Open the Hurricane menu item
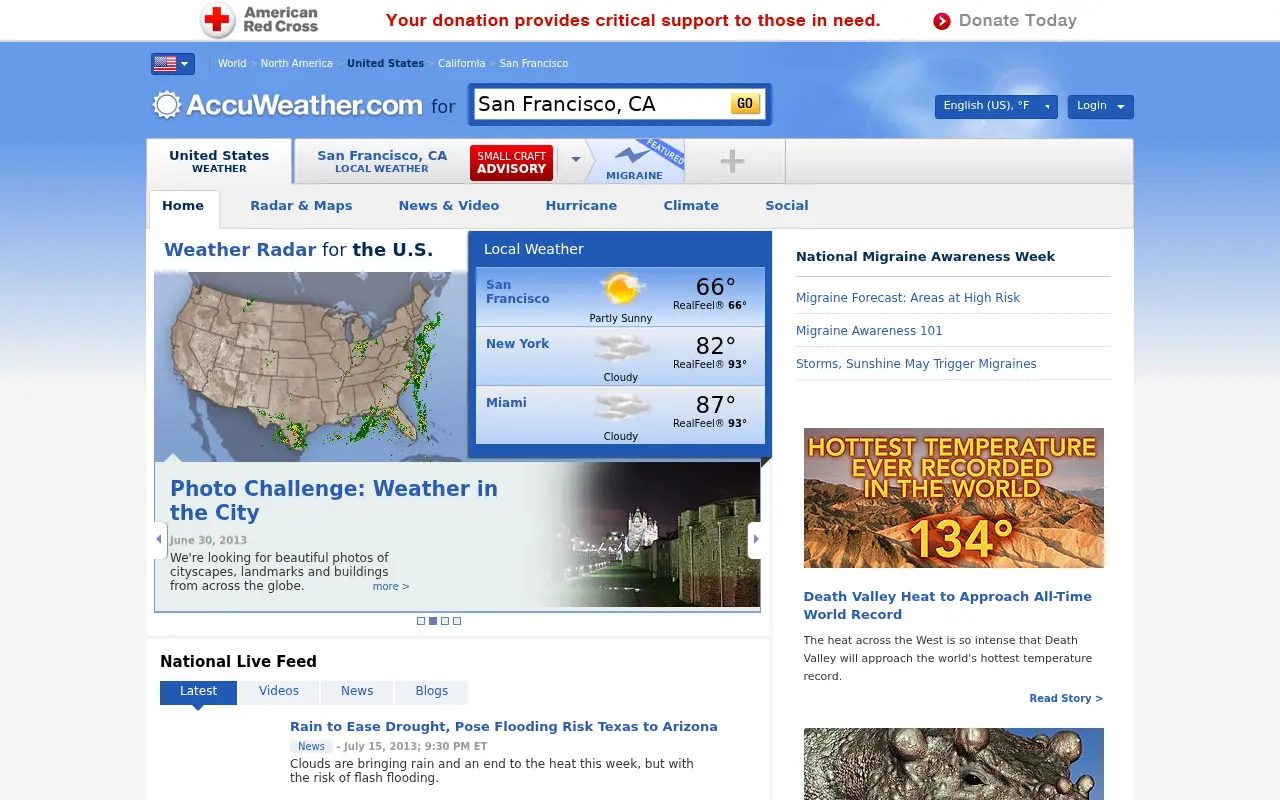Image resolution: width=1280 pixels, height=800 pixels. (x=581, y=206)
